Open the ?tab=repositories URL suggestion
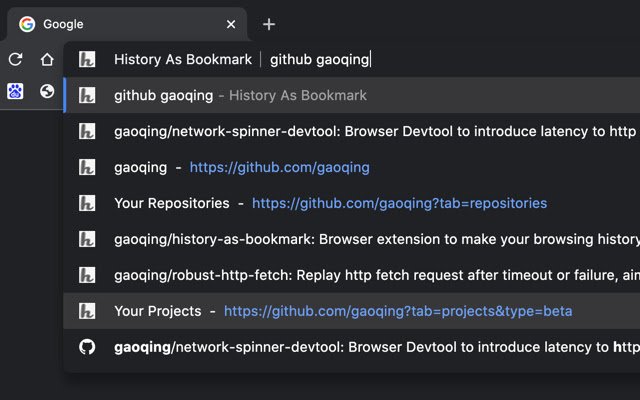640x400 pixels. tap(400, 203)
